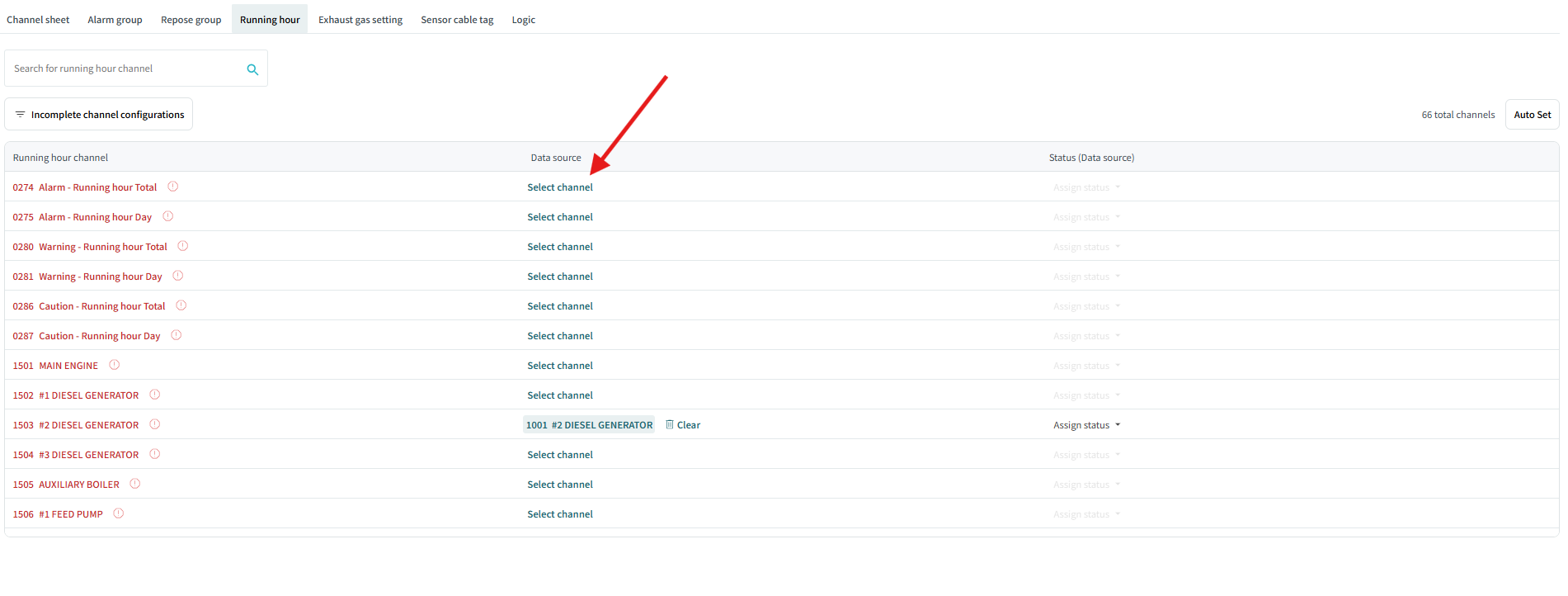The image size is (1568, 596).
Task: Click warning icon beside 1506 #1 FEED PUMP
Action: click(119, 513)
